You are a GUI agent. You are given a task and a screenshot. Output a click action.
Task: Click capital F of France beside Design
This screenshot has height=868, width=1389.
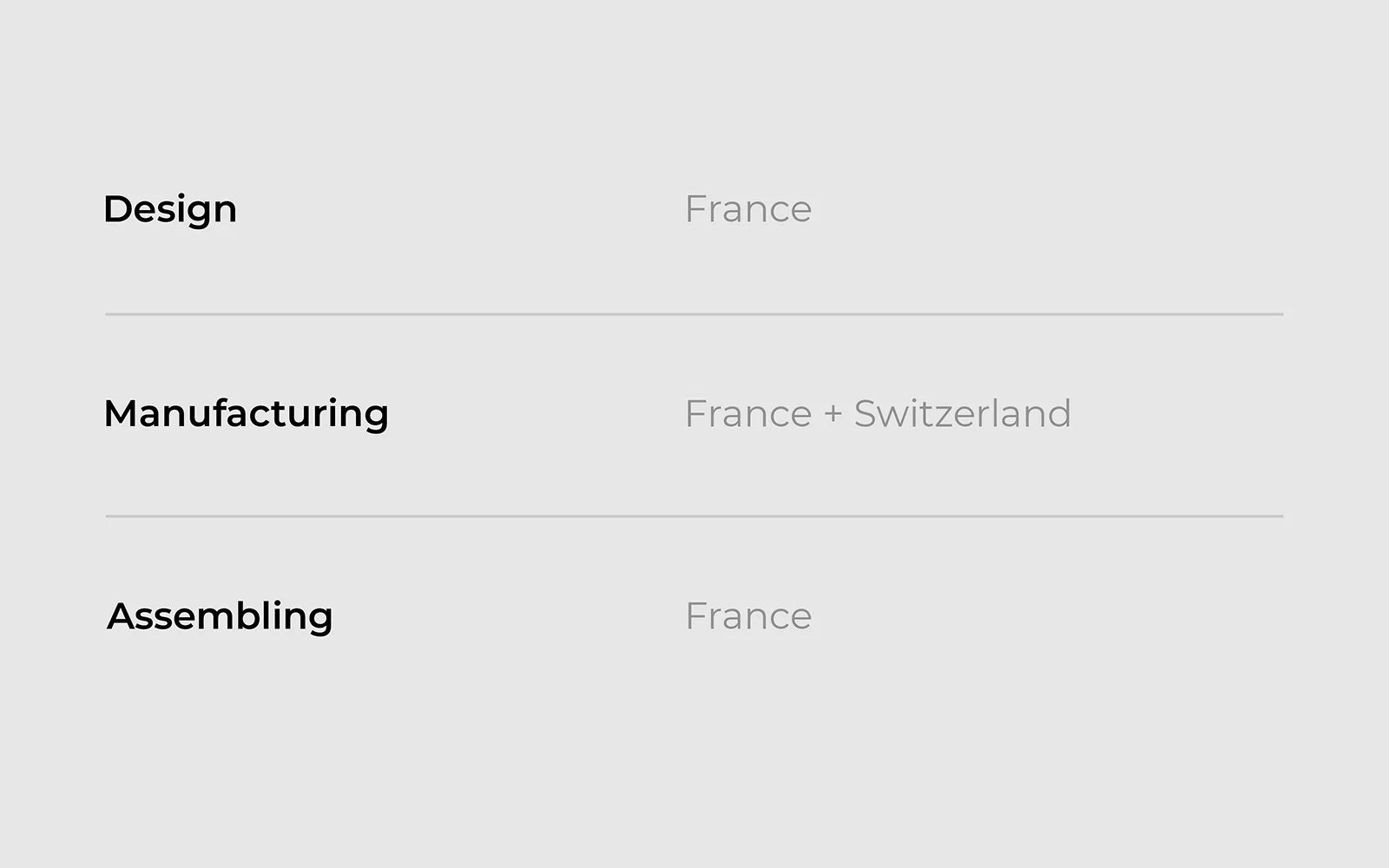[694, 209]
